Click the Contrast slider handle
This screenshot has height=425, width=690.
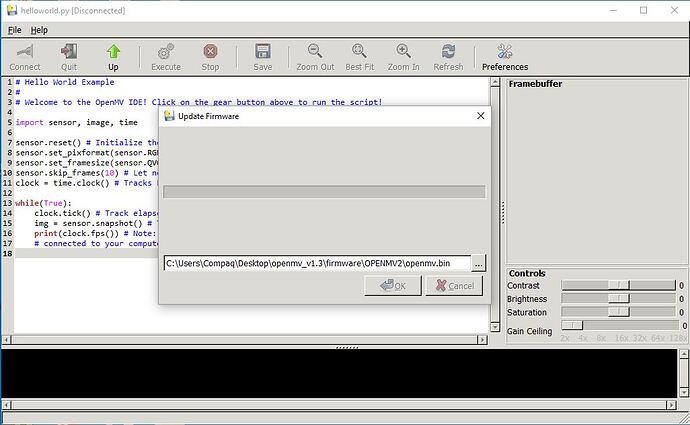click(619, 285)
